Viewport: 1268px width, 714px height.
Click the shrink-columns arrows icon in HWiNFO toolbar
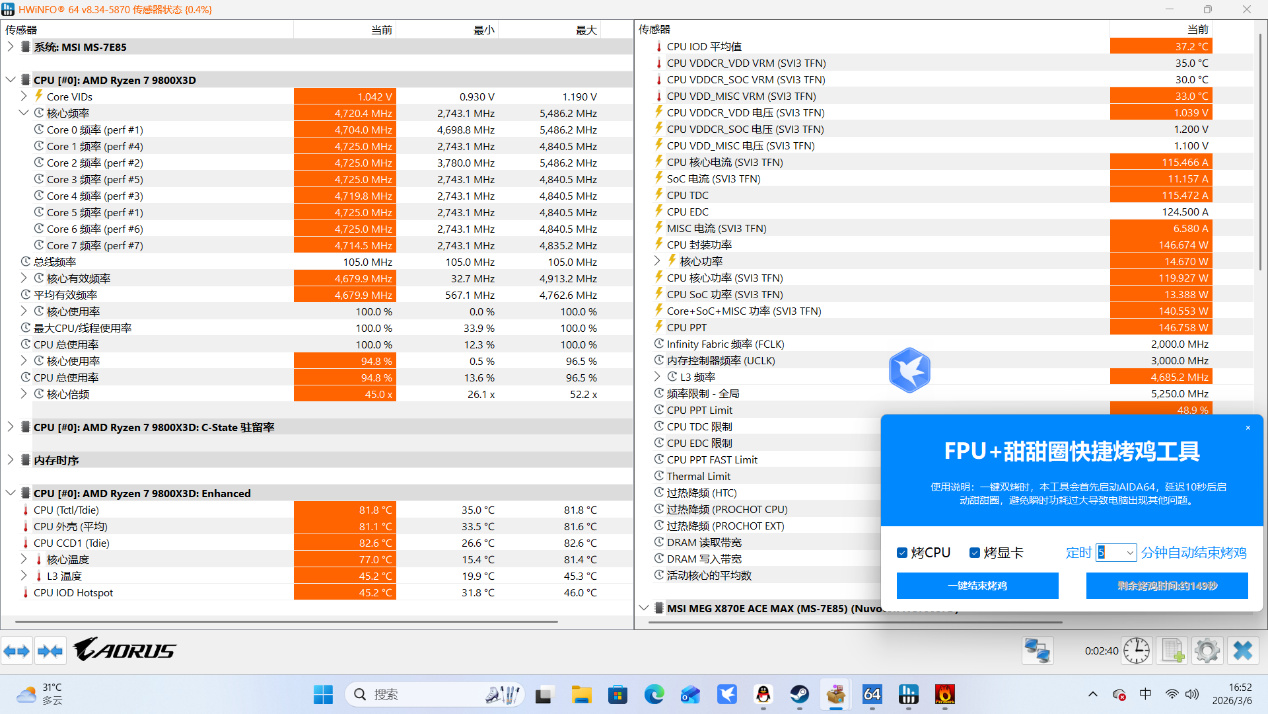tap(50, 651)
